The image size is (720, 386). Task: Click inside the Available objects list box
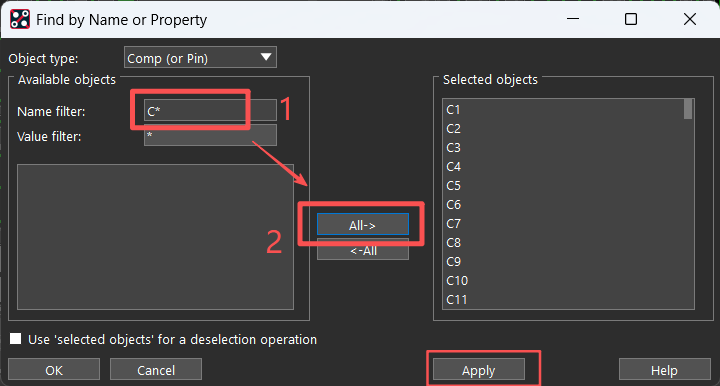[155, 237]
